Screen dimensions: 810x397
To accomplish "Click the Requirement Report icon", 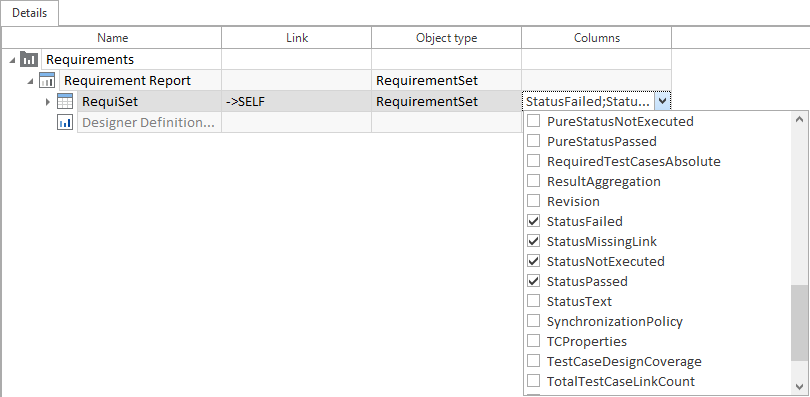I will [x=47, y=81].
